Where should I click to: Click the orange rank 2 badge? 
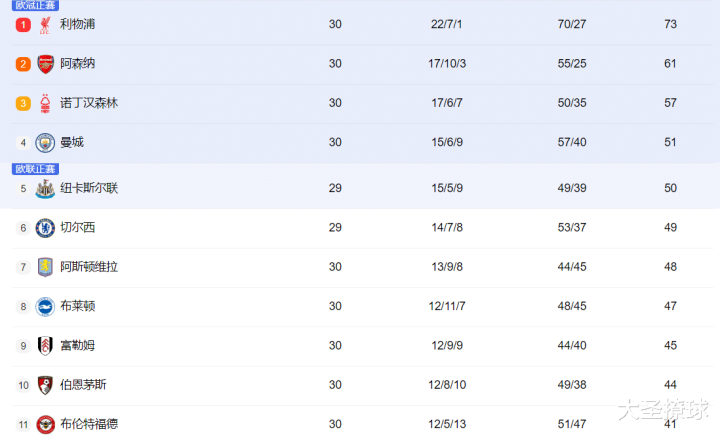click(x=23, y=64)
